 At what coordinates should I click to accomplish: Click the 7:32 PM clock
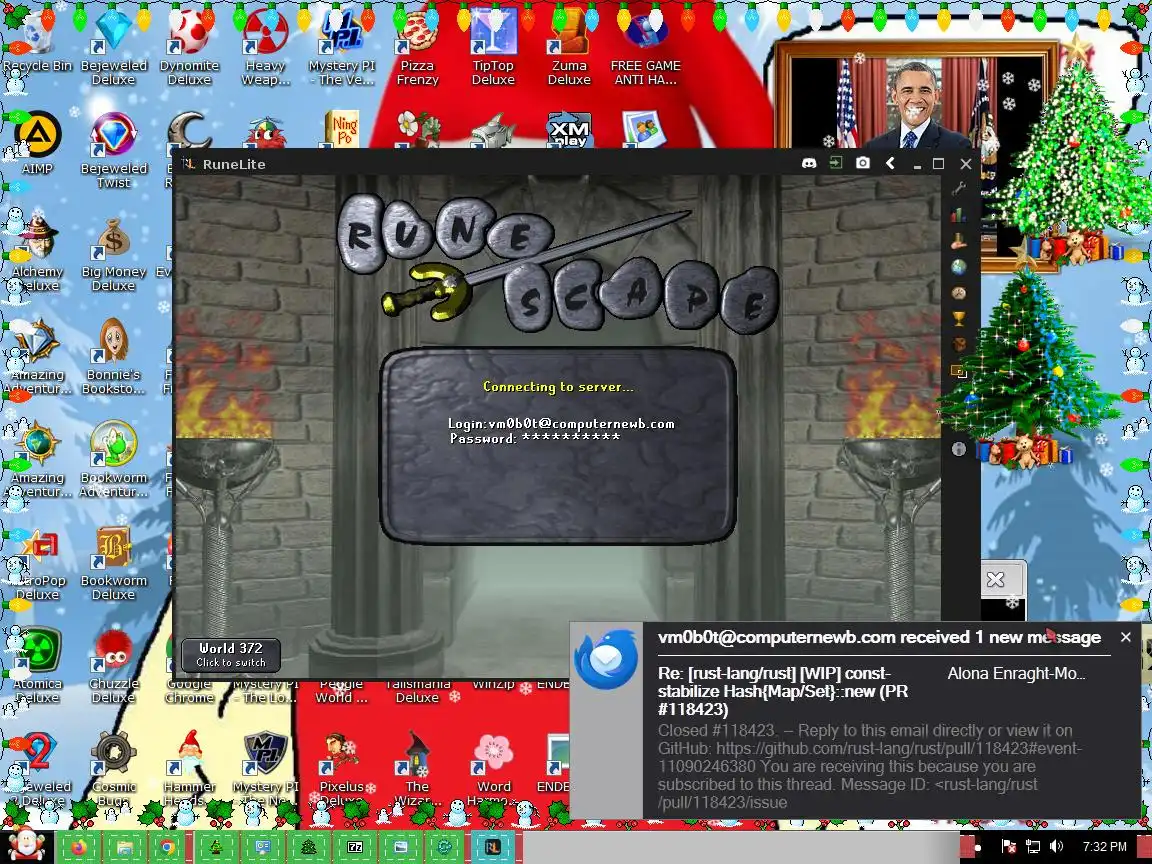tap(1104, 846)
